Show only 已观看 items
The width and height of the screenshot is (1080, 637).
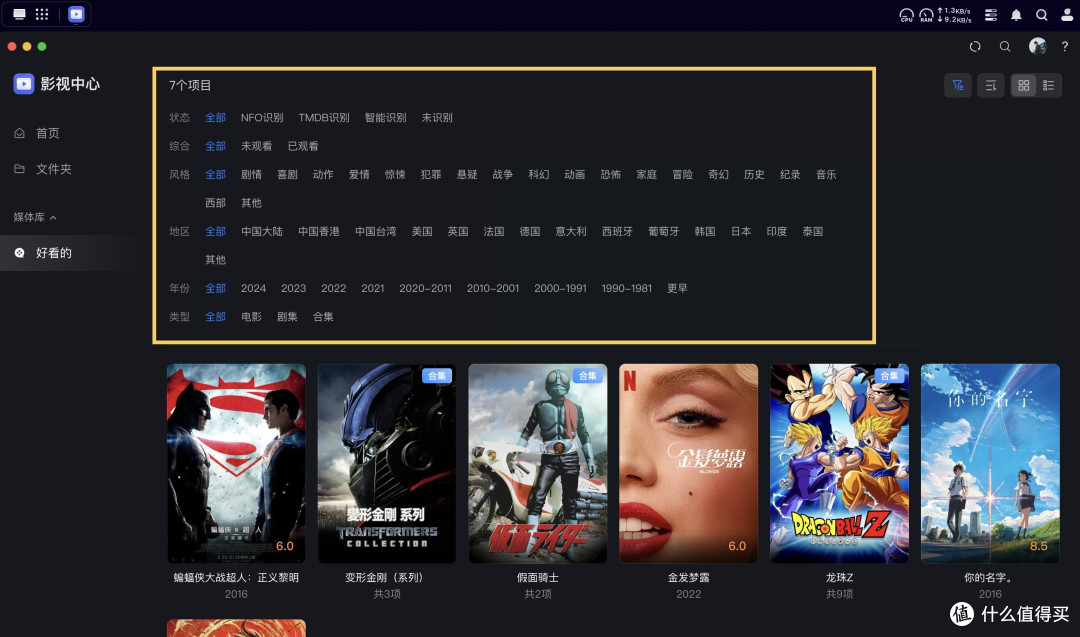[x=303, y=146]
